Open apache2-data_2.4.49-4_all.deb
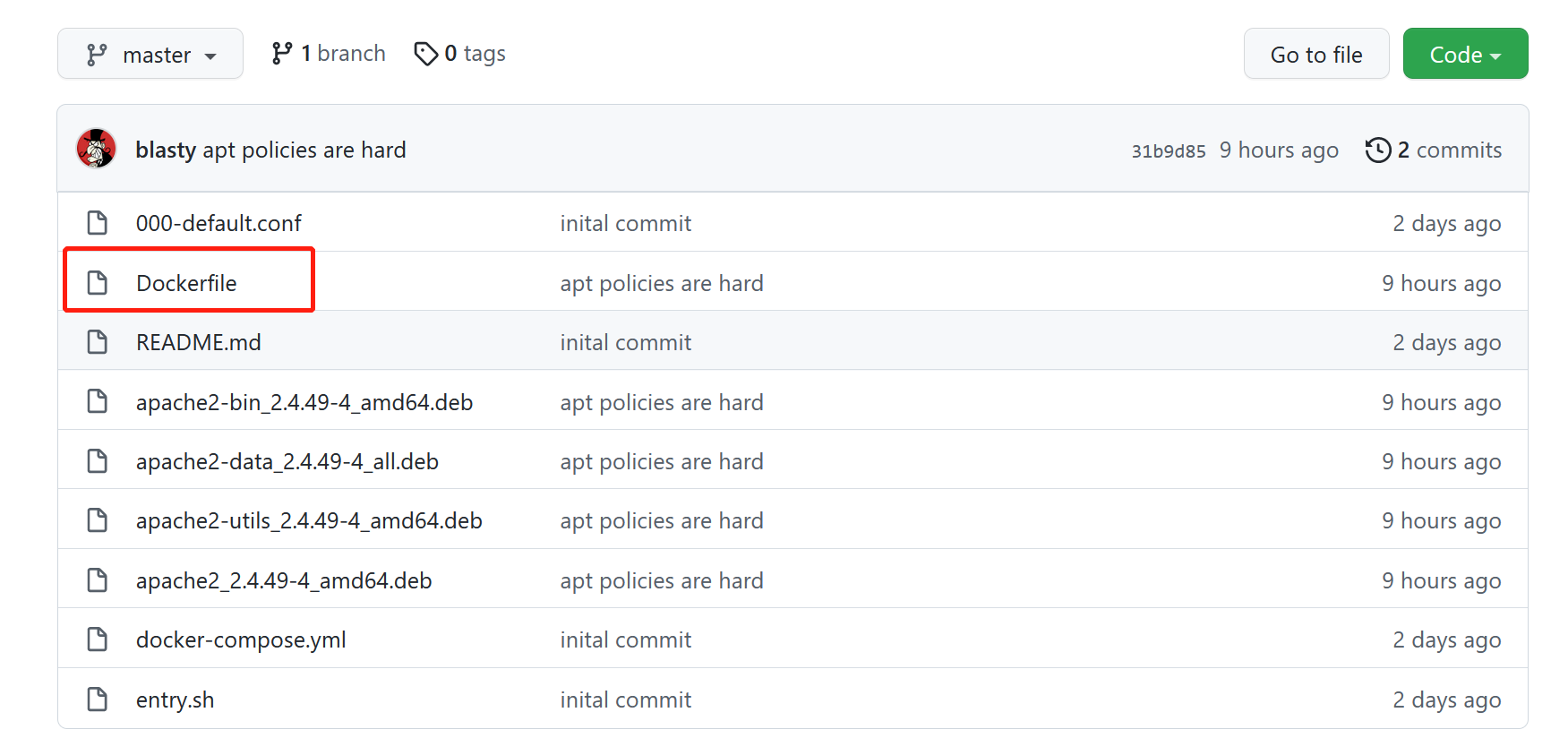 click(287, 461)
